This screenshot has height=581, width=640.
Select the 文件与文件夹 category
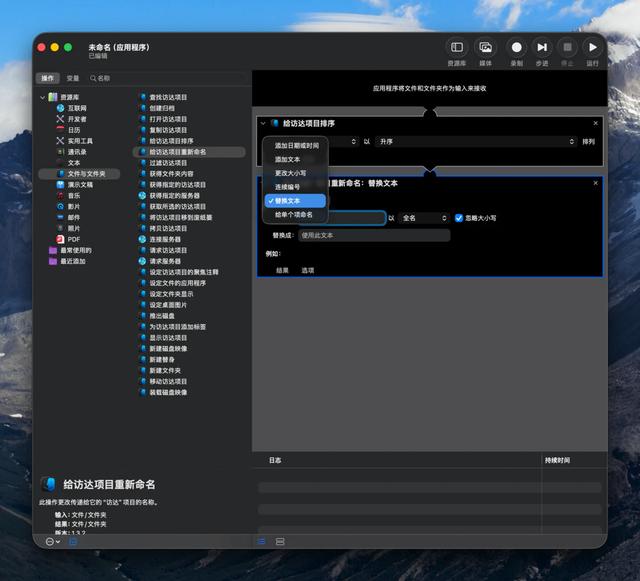pyautogui.click(x=79, y=174)
